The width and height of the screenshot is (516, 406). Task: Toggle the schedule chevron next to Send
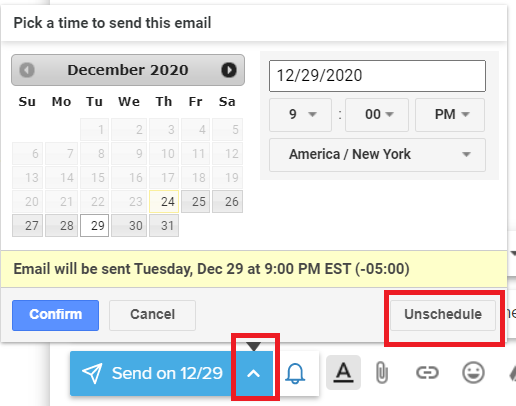click(254, 374)
